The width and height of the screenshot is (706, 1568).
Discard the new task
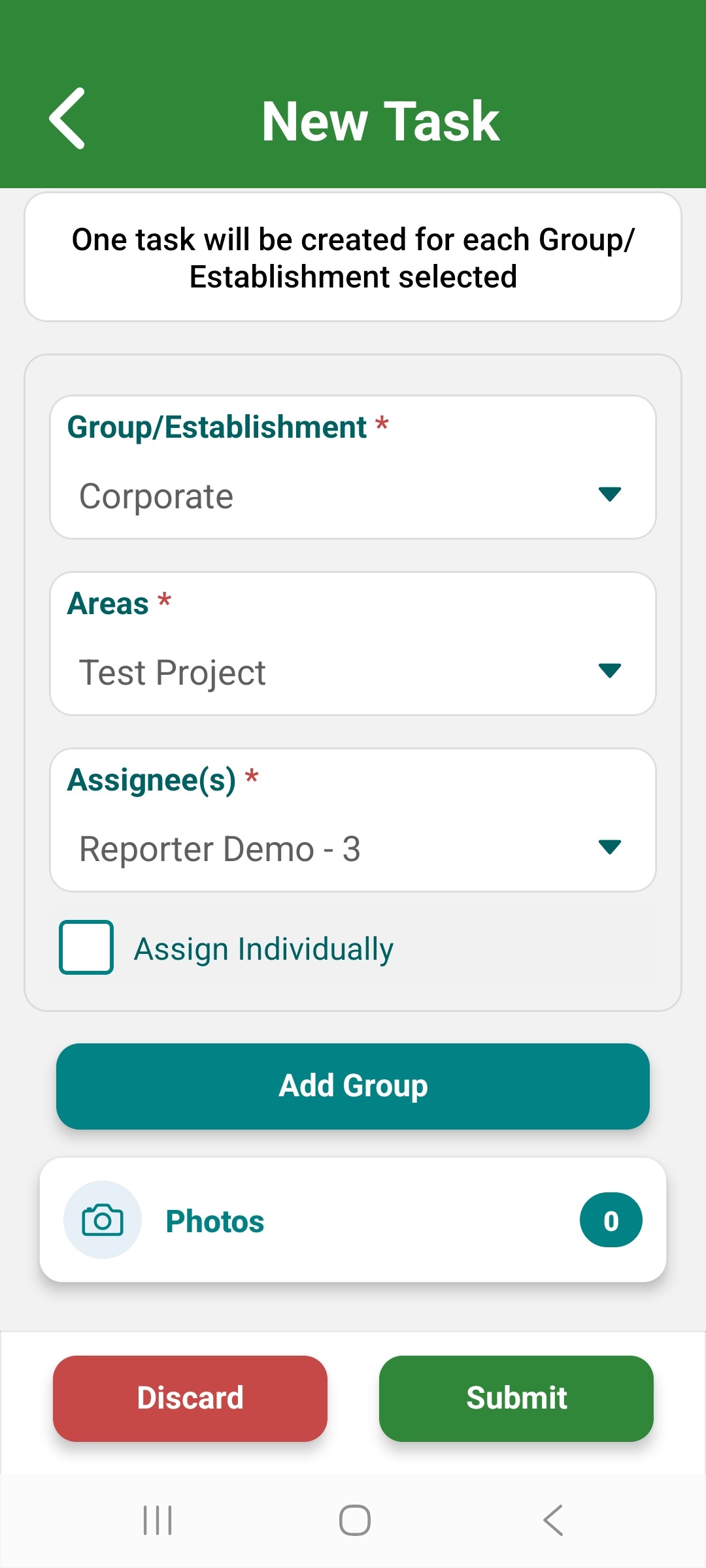click(x=190, y=1399)
